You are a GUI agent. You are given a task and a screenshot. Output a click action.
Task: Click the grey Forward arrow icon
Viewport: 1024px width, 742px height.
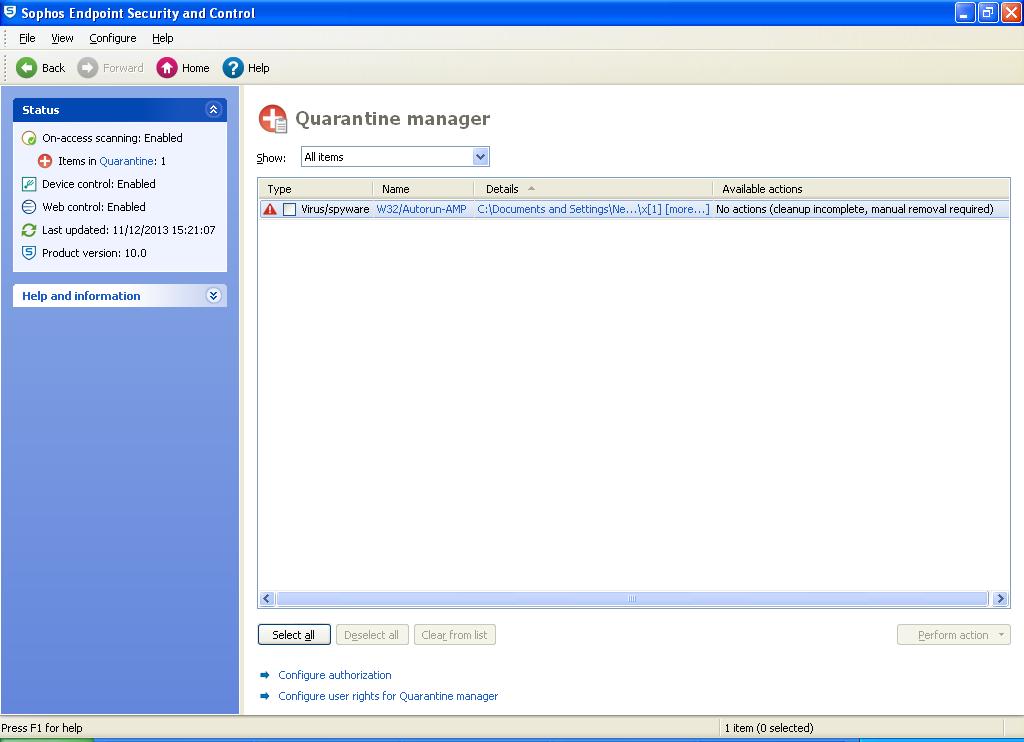click(x=88, y=68)
